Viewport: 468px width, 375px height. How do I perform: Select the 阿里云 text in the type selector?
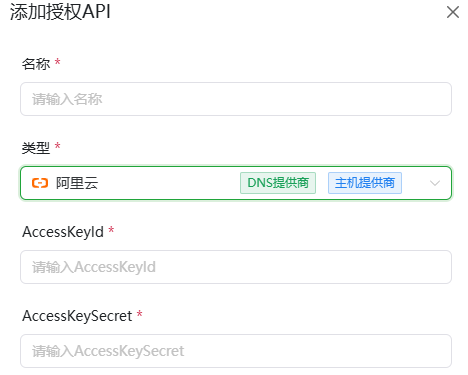[77, 183]
